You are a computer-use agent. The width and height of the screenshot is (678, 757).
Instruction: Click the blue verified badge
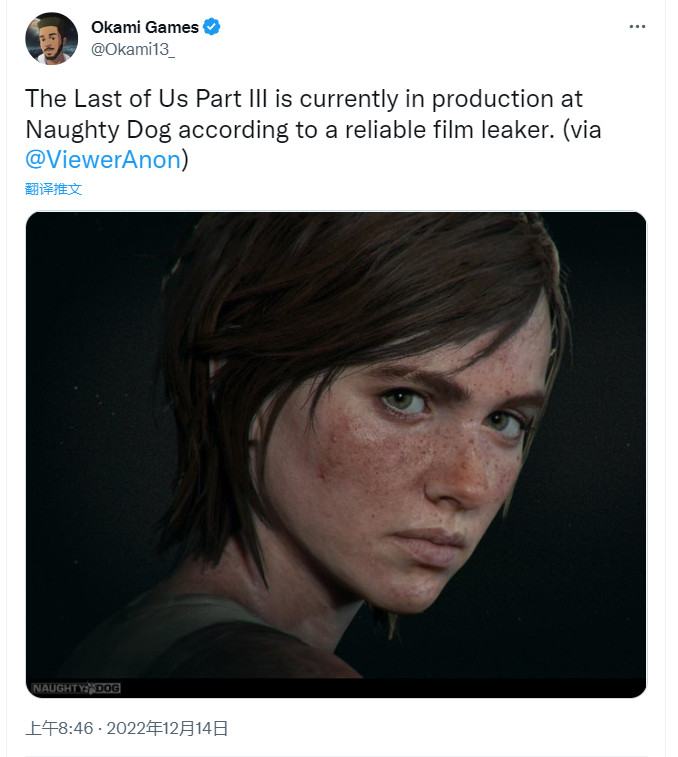point(212,27)
